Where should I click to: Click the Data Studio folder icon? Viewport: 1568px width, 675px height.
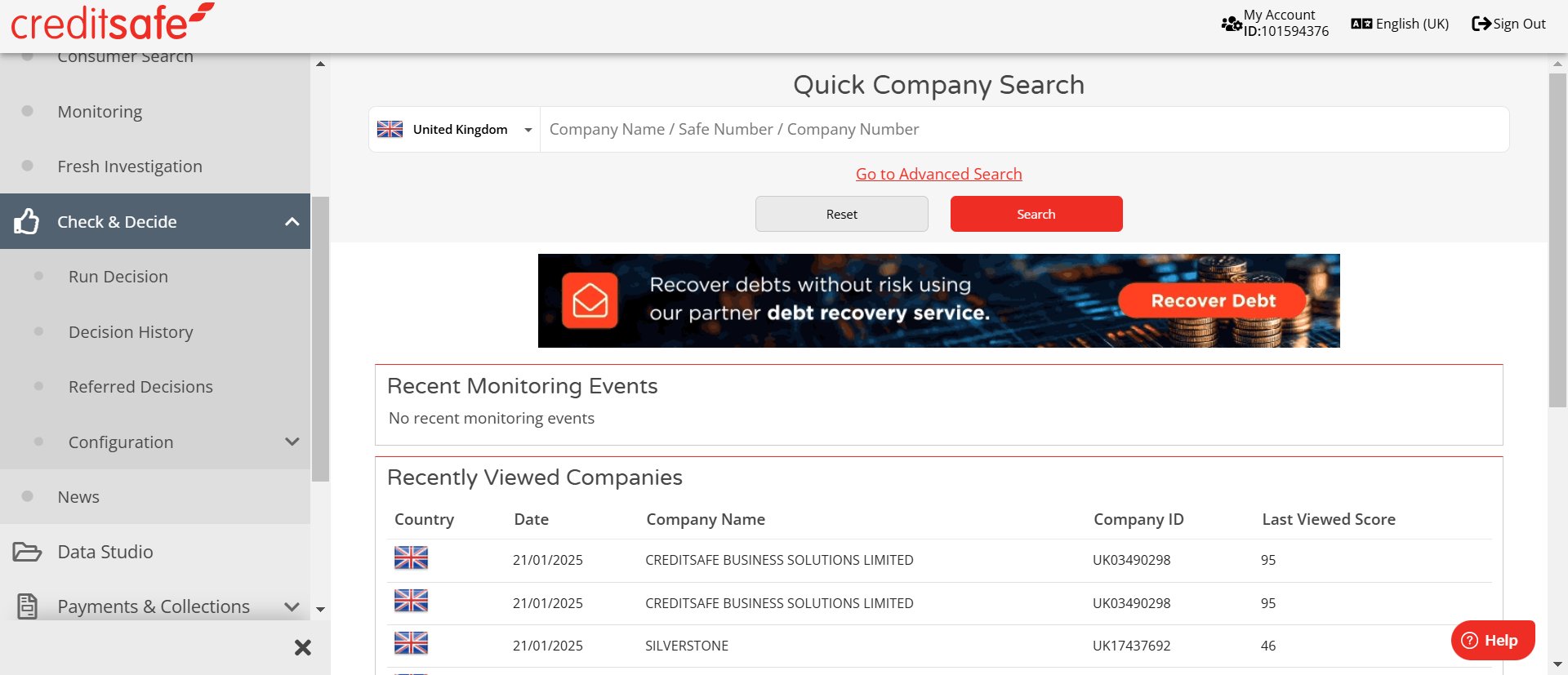click(27, 552)
